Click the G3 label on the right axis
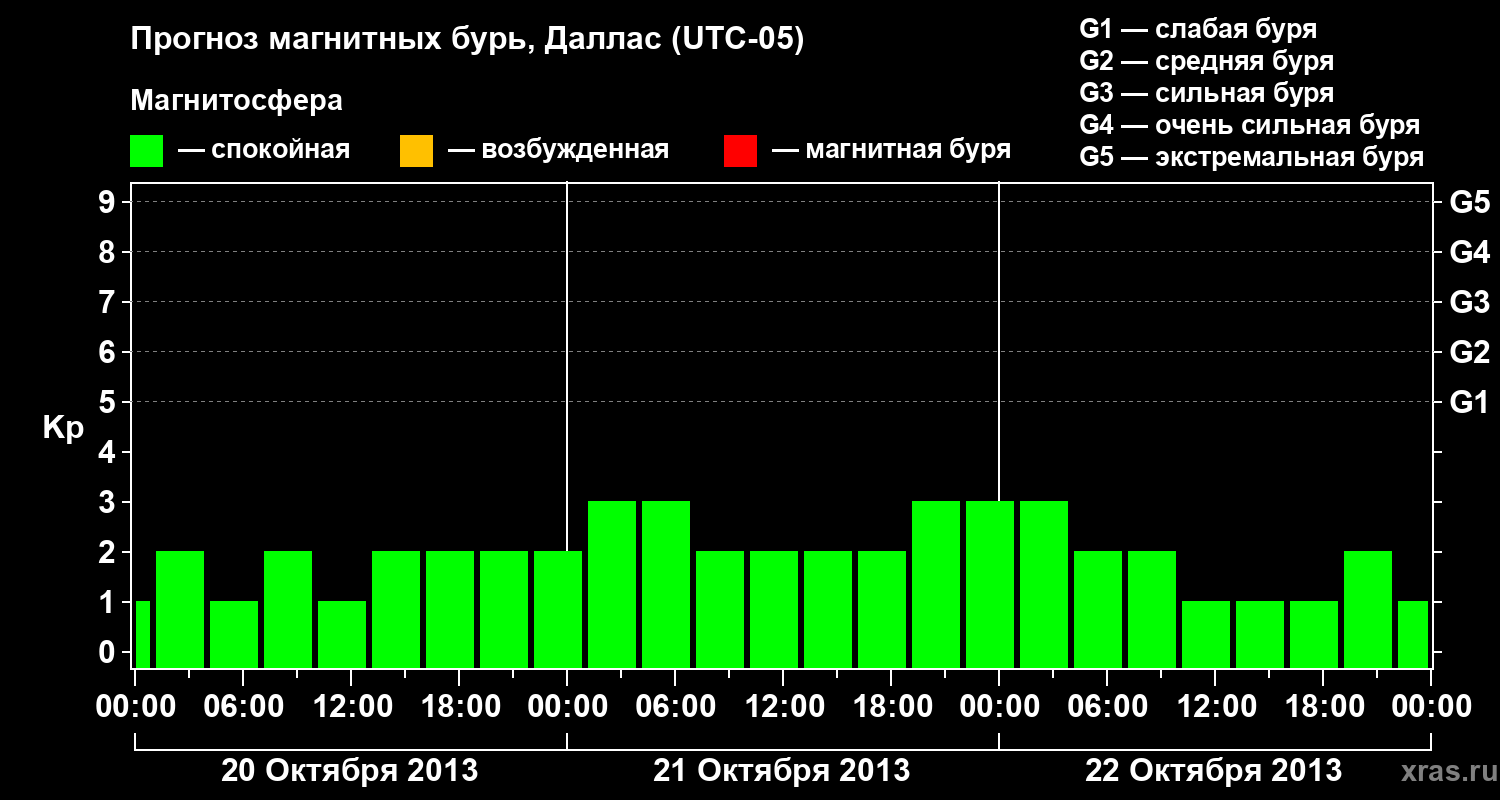 click(1469, 303)
